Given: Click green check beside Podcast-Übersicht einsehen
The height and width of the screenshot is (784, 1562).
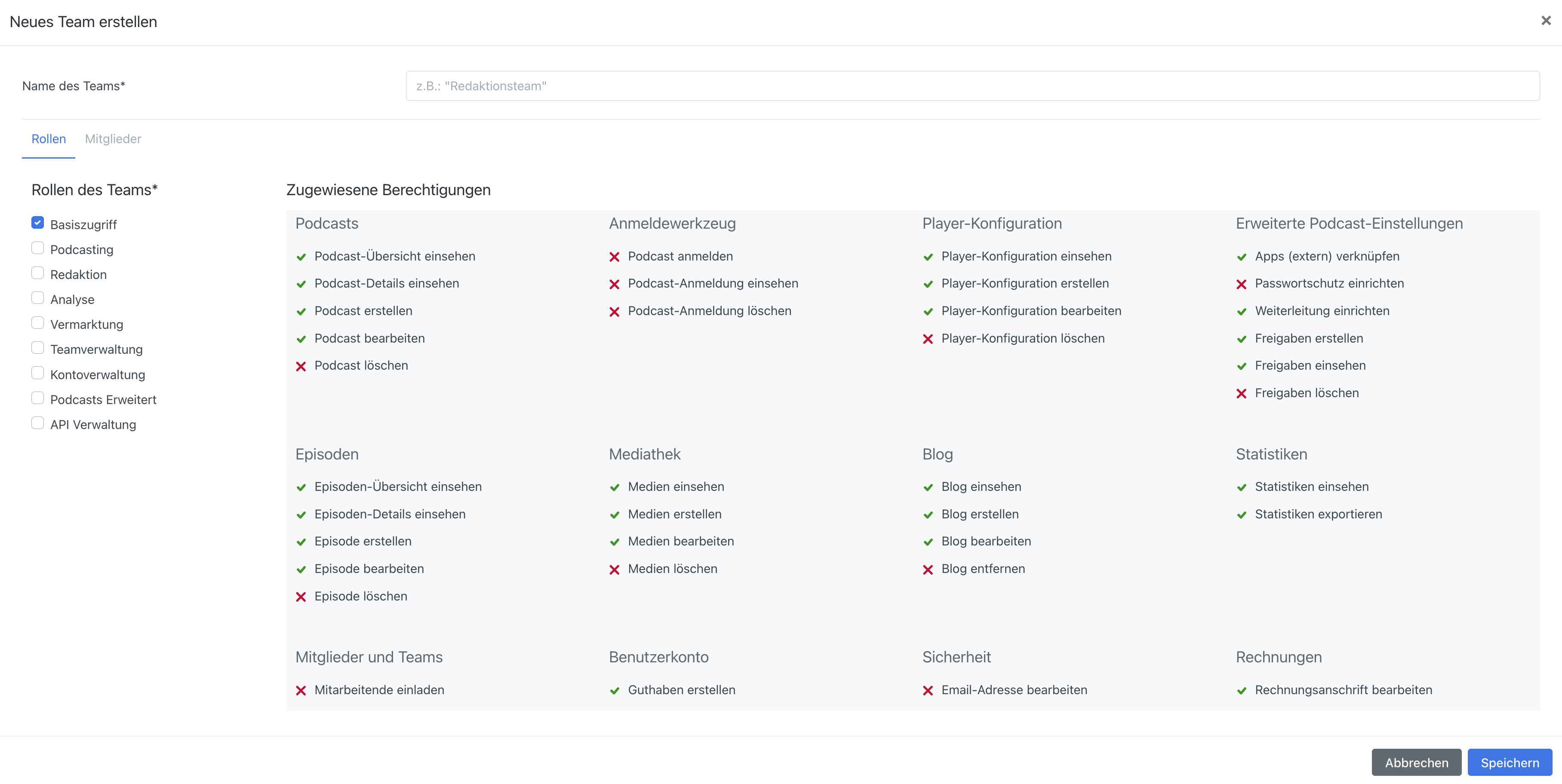Looking at the screenshot, I should click(301, 257).
